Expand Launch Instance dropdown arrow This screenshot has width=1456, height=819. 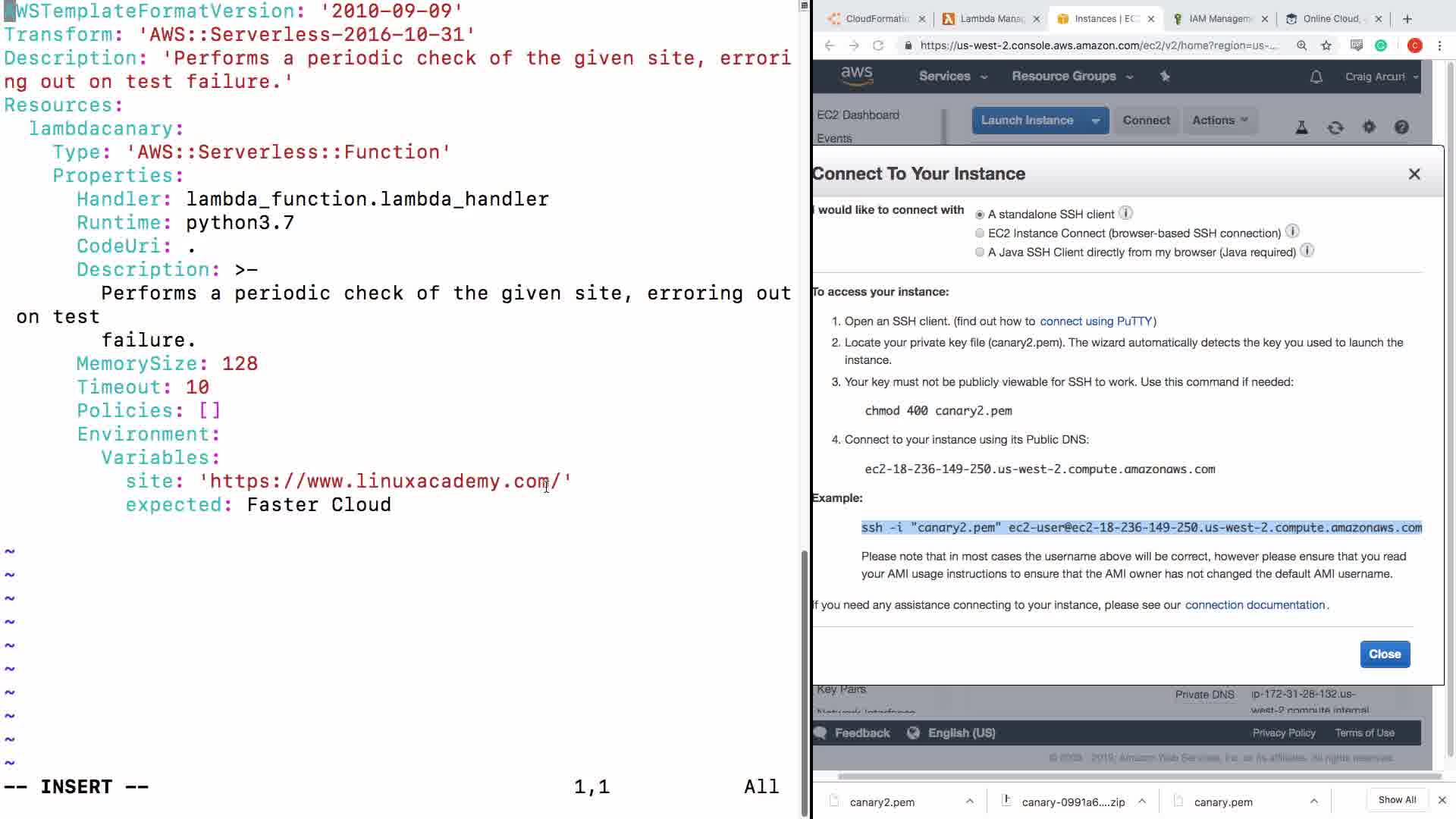(x=1095, y=121)
